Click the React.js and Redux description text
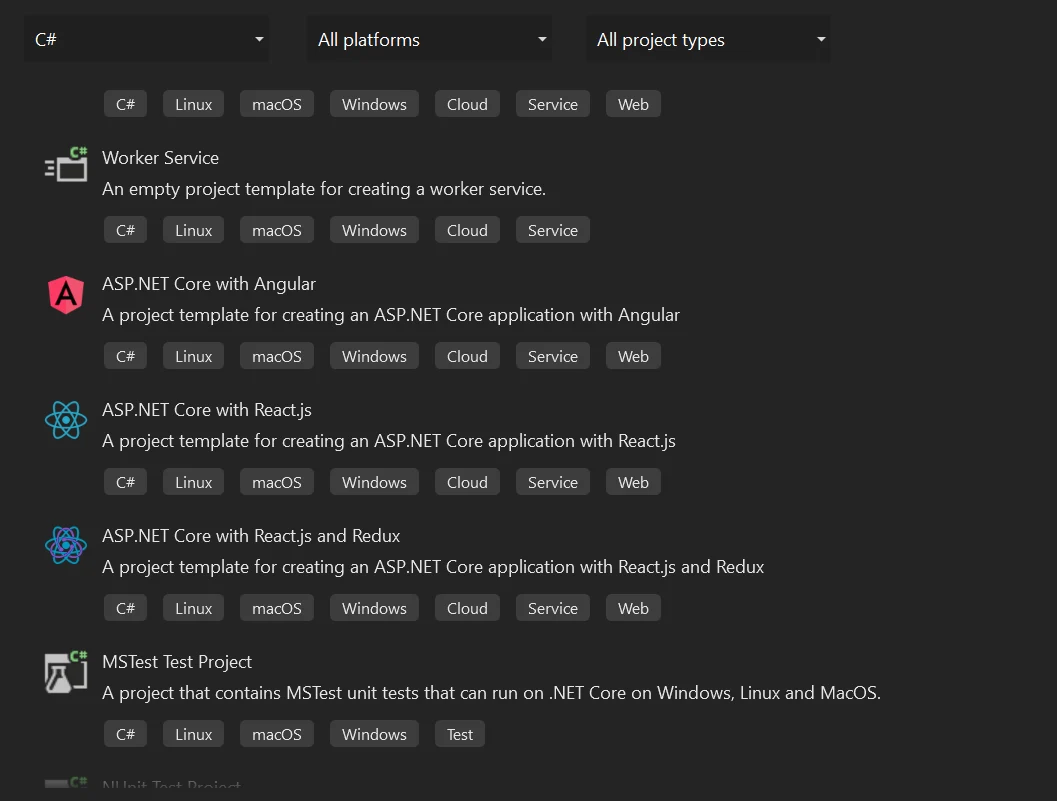Viewport: 1057px width, 801px height. (x=433, y=567)
